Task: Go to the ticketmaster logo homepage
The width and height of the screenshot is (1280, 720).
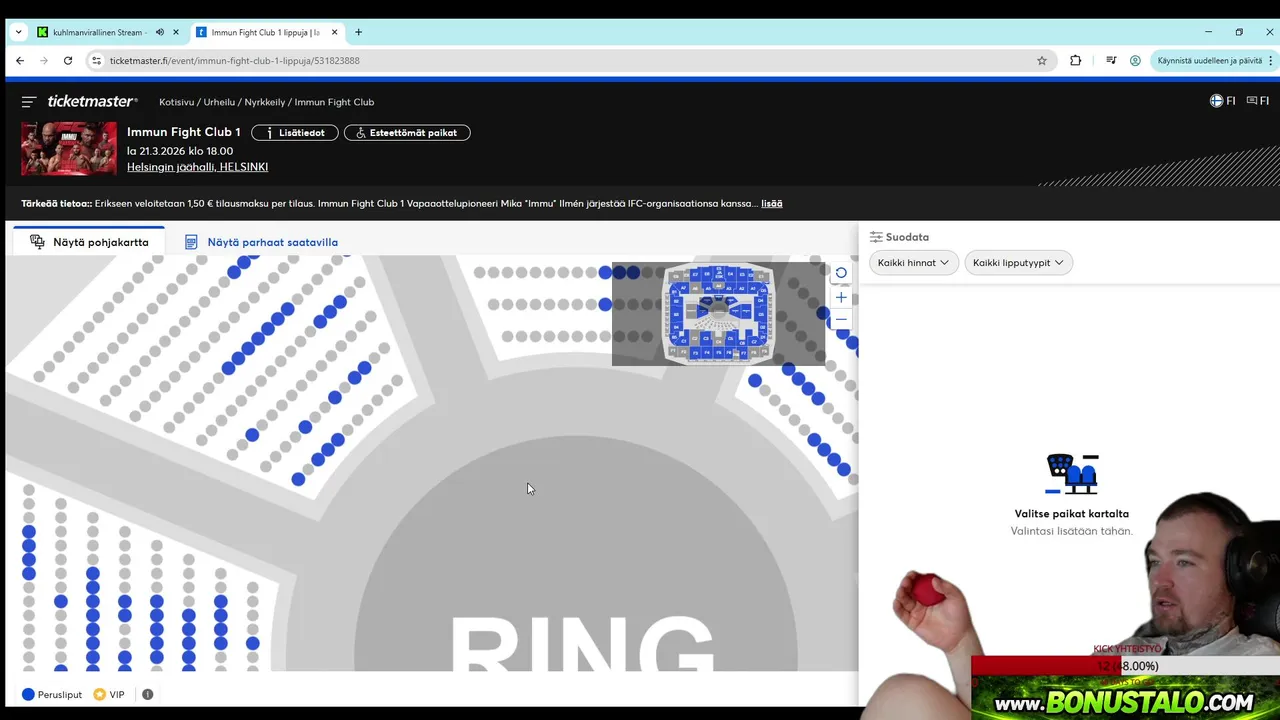Action: click(92, 102)
